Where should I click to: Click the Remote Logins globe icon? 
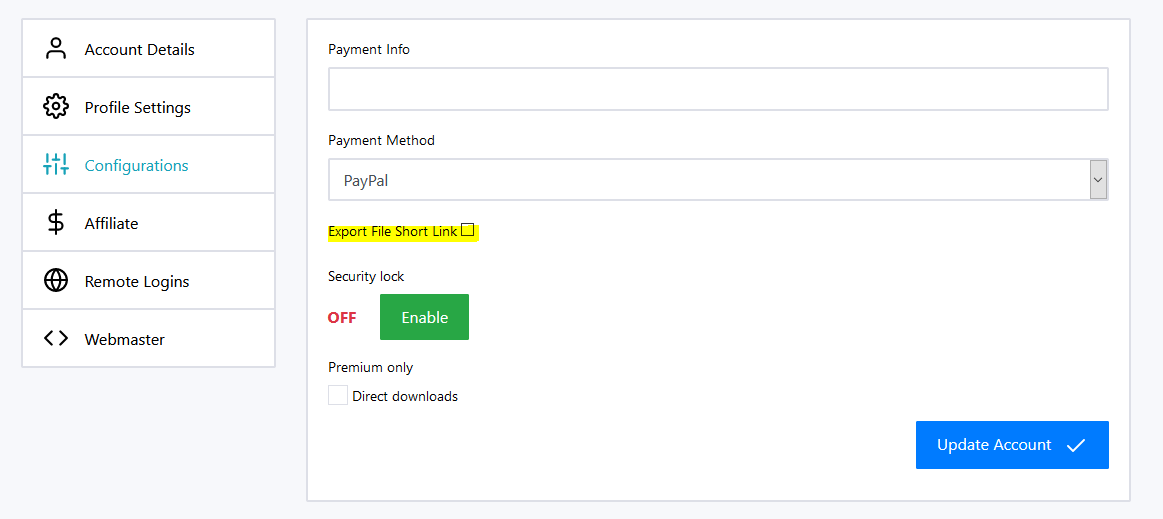[56, 281]
